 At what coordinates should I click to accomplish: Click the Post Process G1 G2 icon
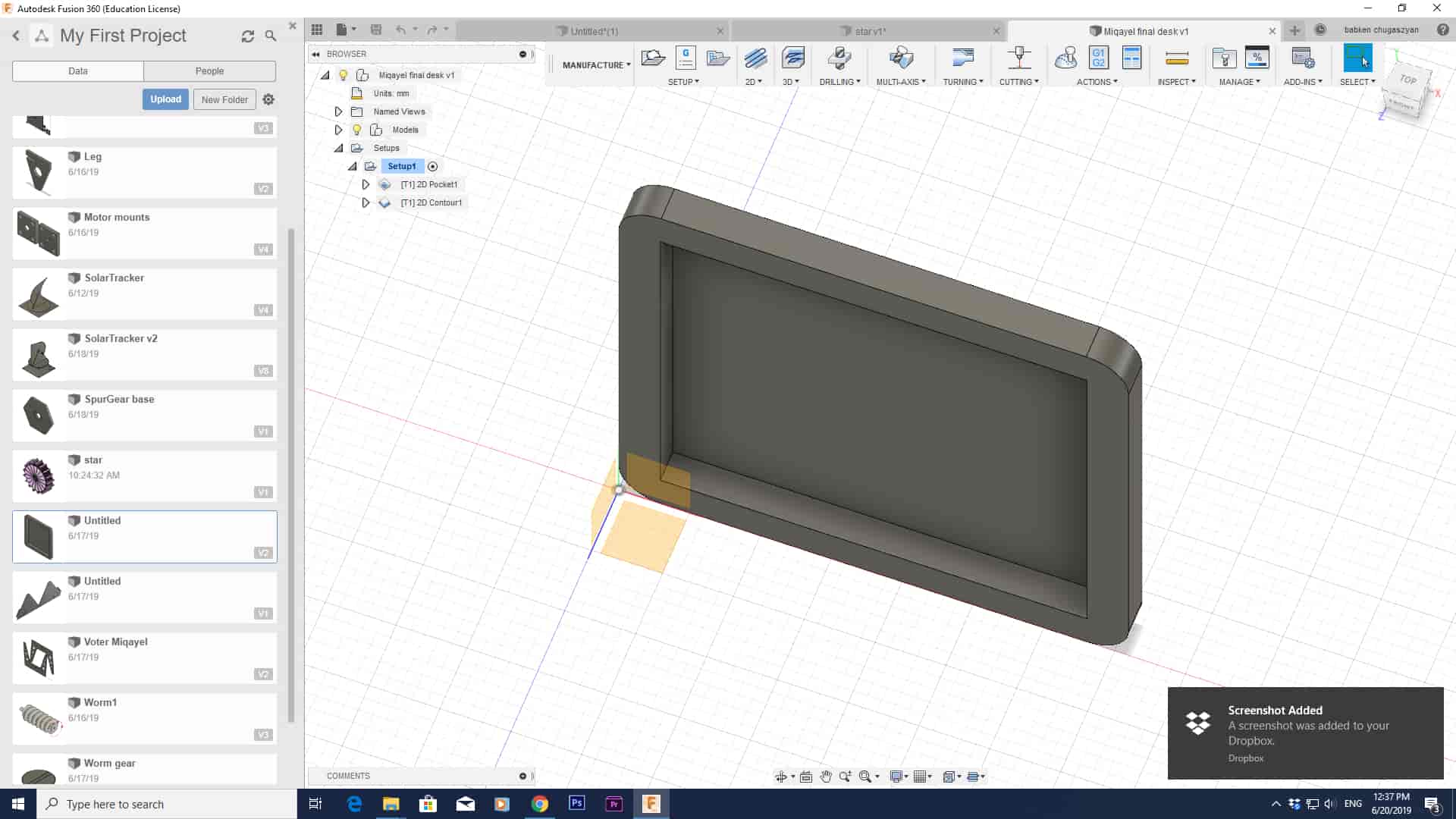(x=1098, y=58)
